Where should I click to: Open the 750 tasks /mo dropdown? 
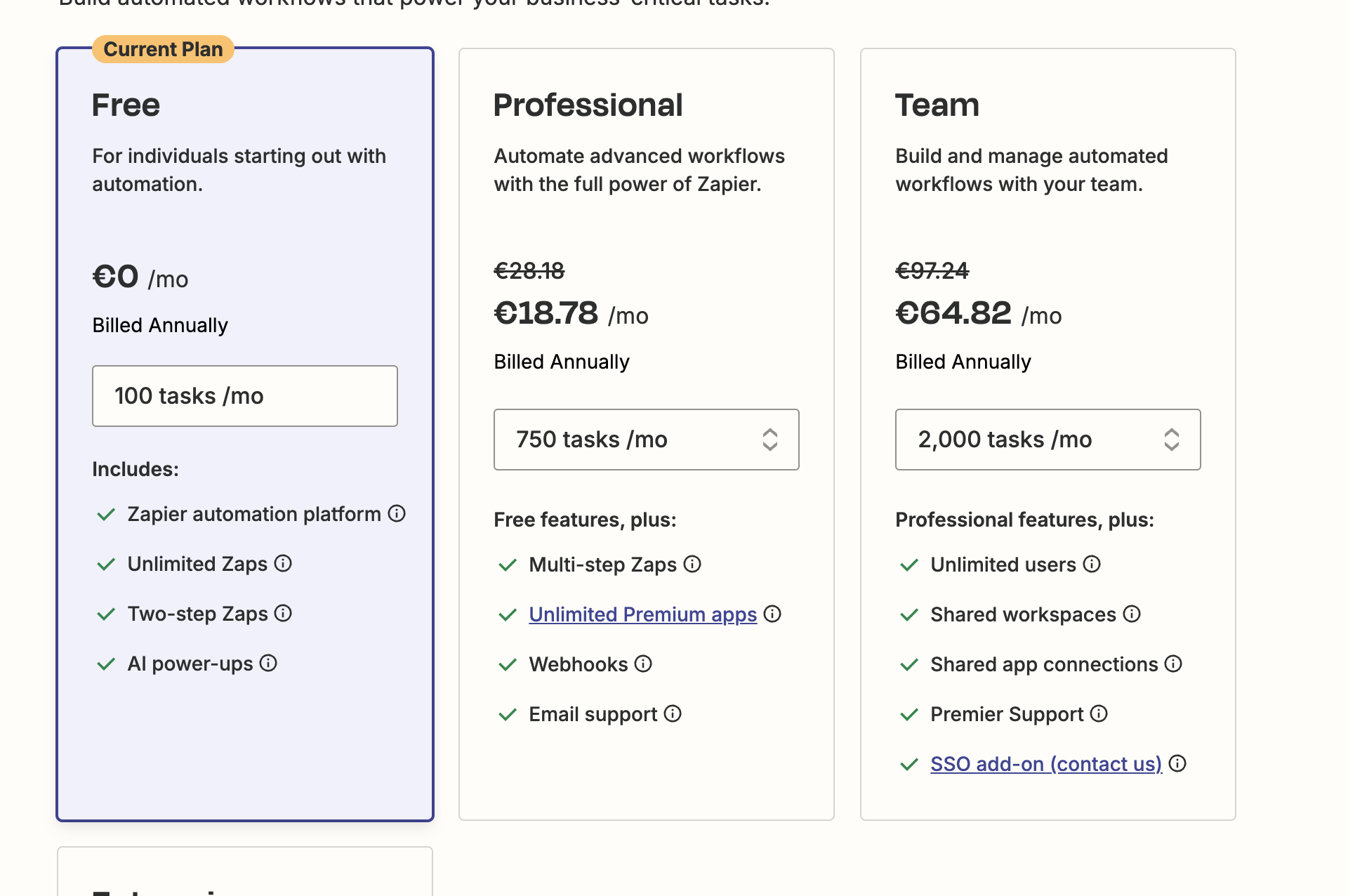[632, 440]
